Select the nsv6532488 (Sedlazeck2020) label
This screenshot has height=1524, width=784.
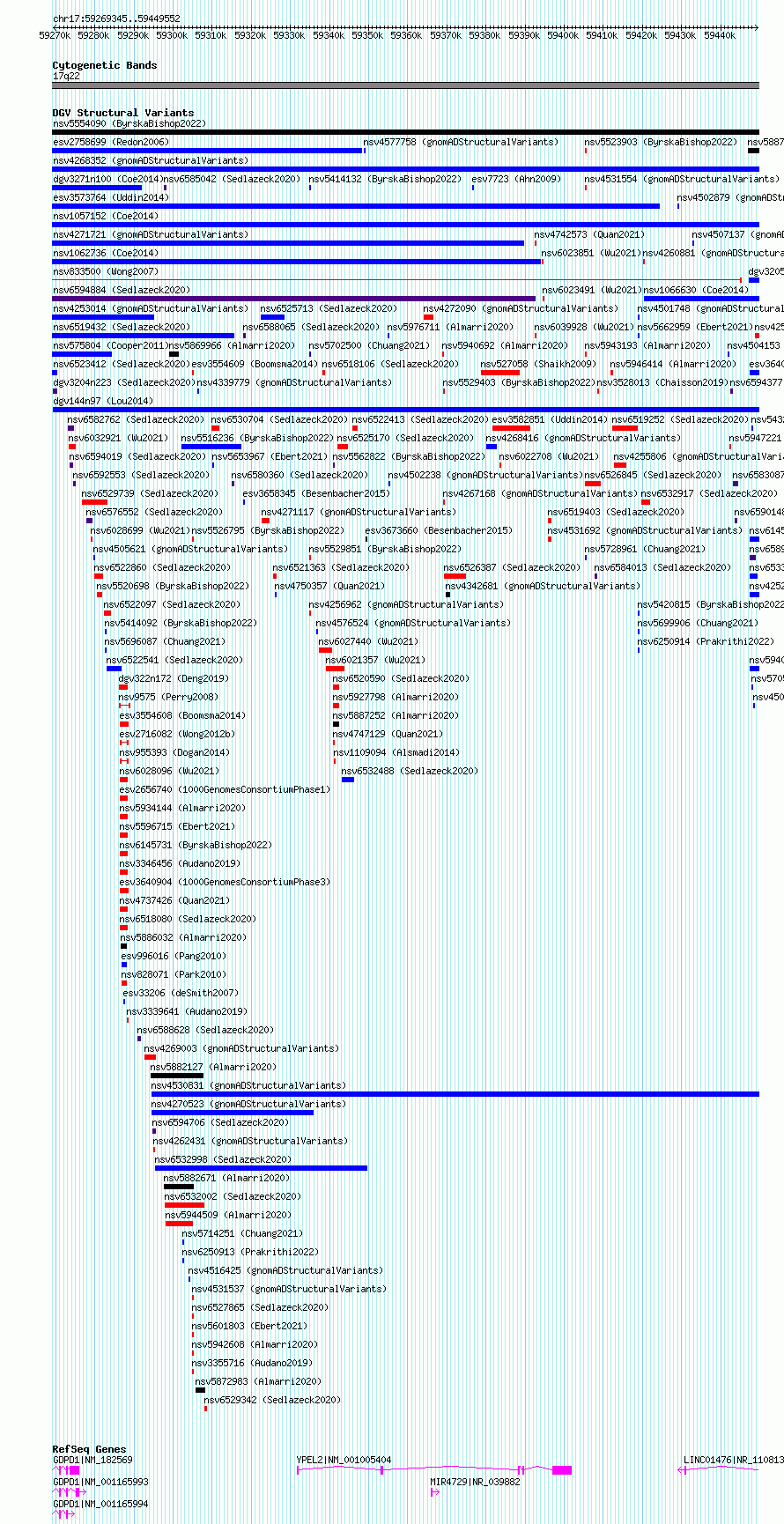coord(410,771)
